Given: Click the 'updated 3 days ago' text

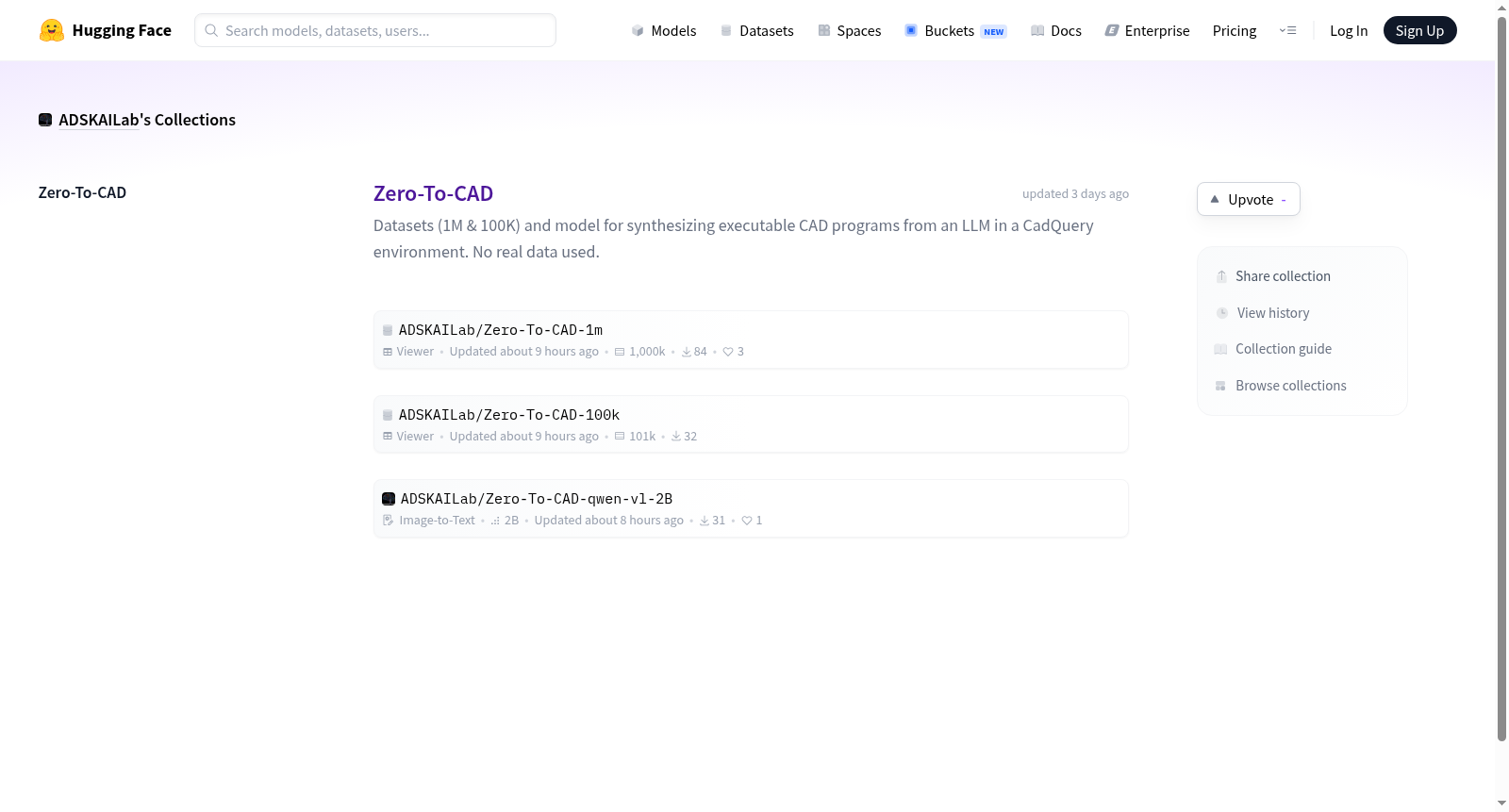Looking at the screenshot, I should [1075, 194].
